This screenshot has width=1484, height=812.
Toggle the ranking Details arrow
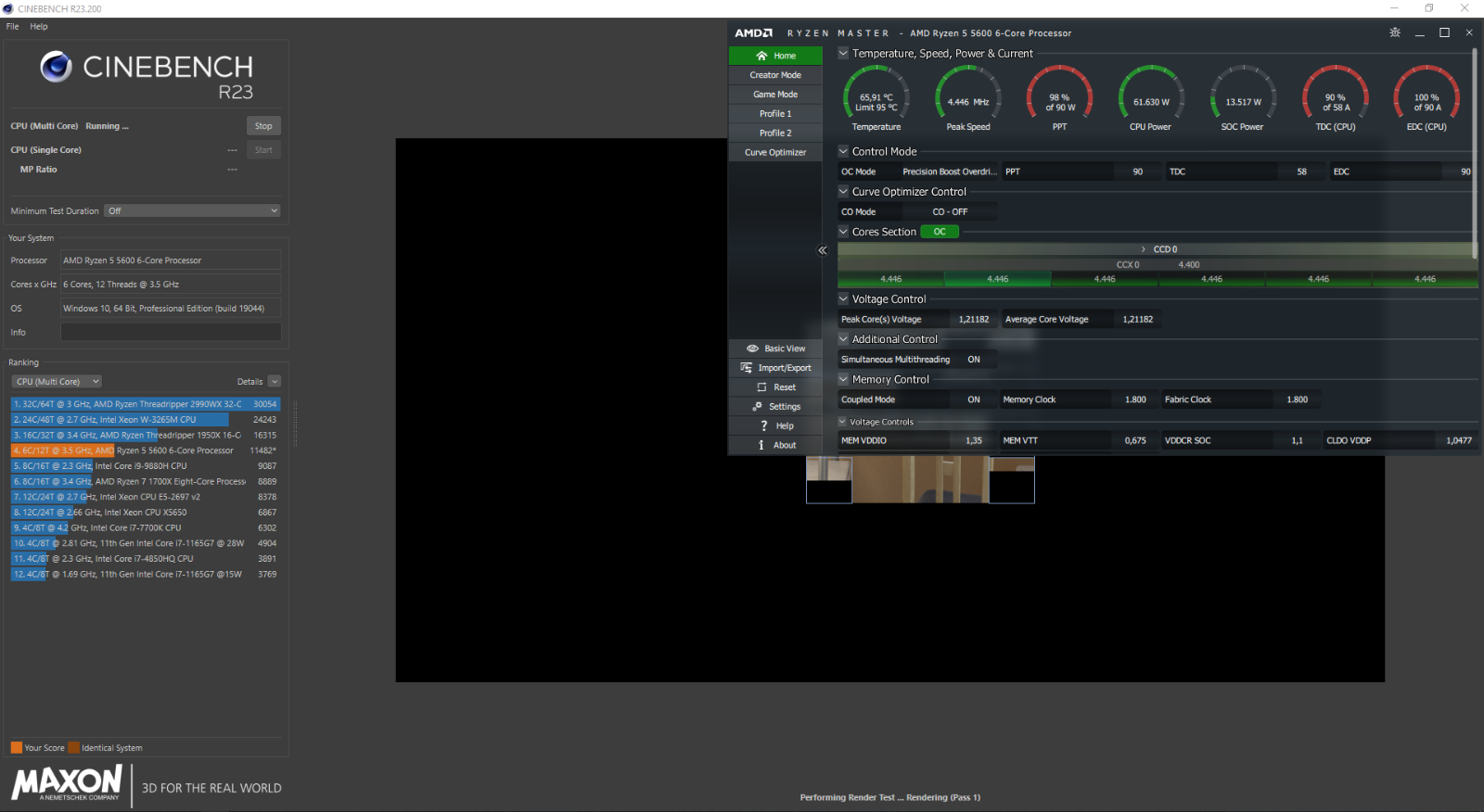pos(274,382)
